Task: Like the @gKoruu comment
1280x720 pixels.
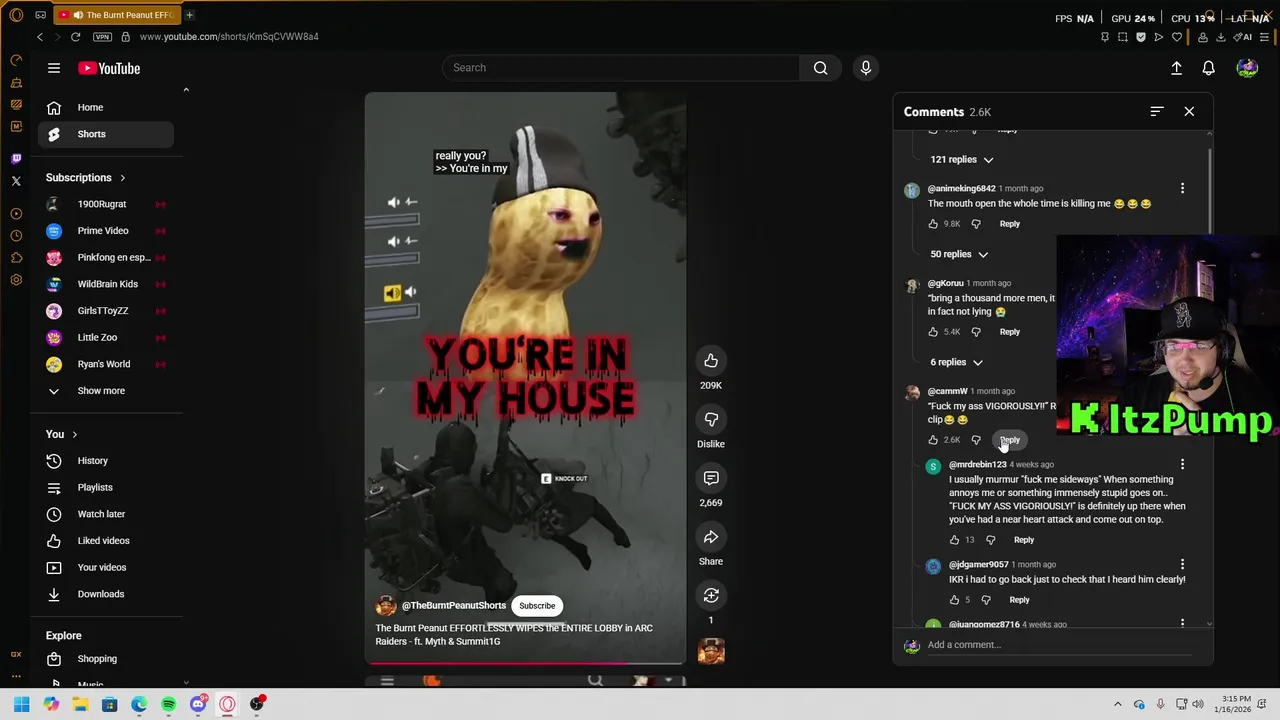Action: click(x=933, y=332)
